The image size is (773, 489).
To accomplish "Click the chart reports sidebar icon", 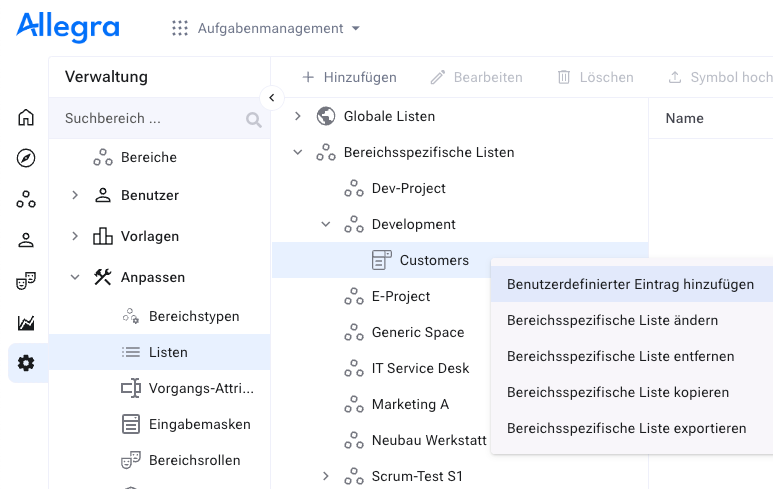I will coord(26,322).
